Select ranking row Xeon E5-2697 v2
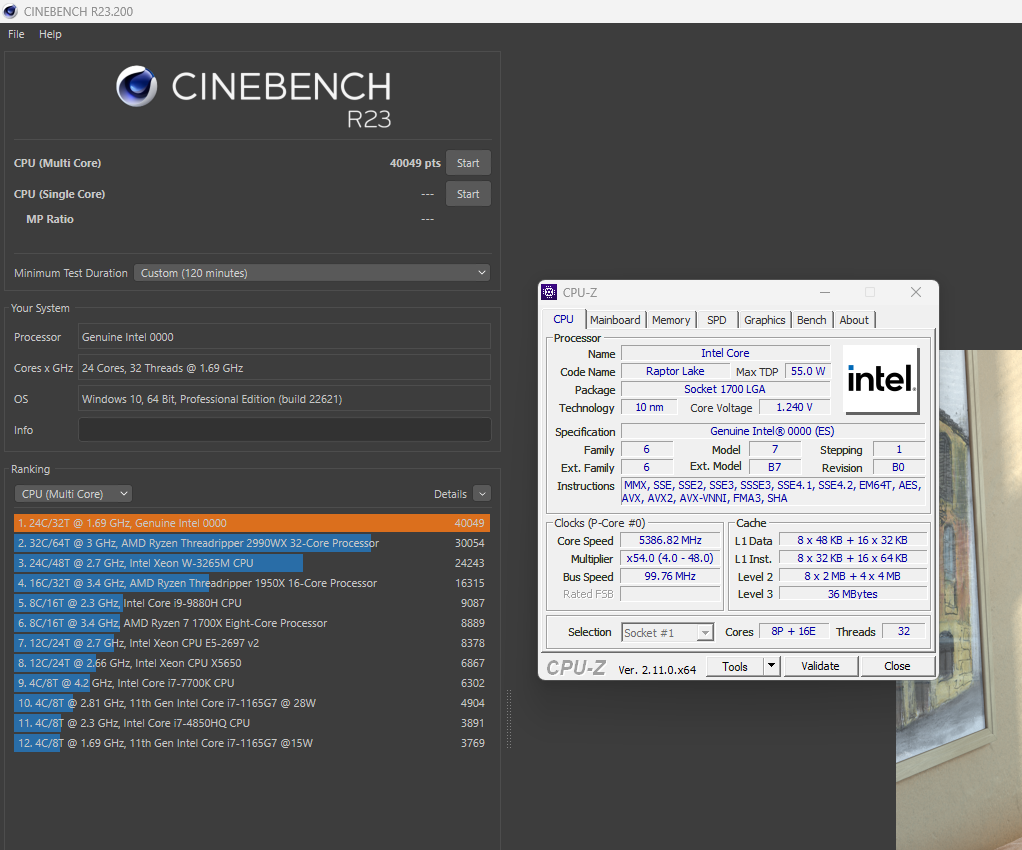 pos(252,643)
